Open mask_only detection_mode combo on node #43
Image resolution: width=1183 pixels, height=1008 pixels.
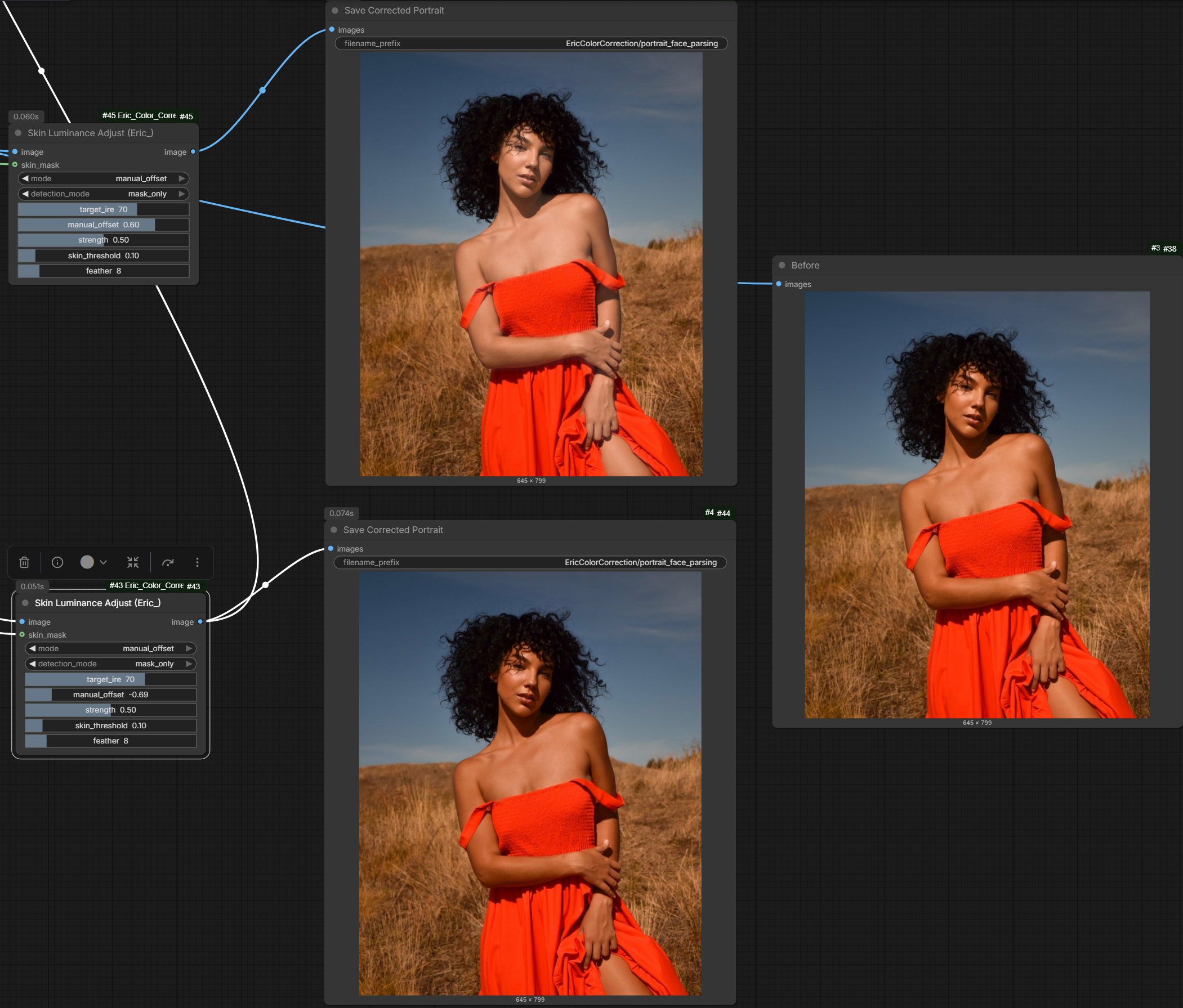pyautogui.click(x=111, y=664)
